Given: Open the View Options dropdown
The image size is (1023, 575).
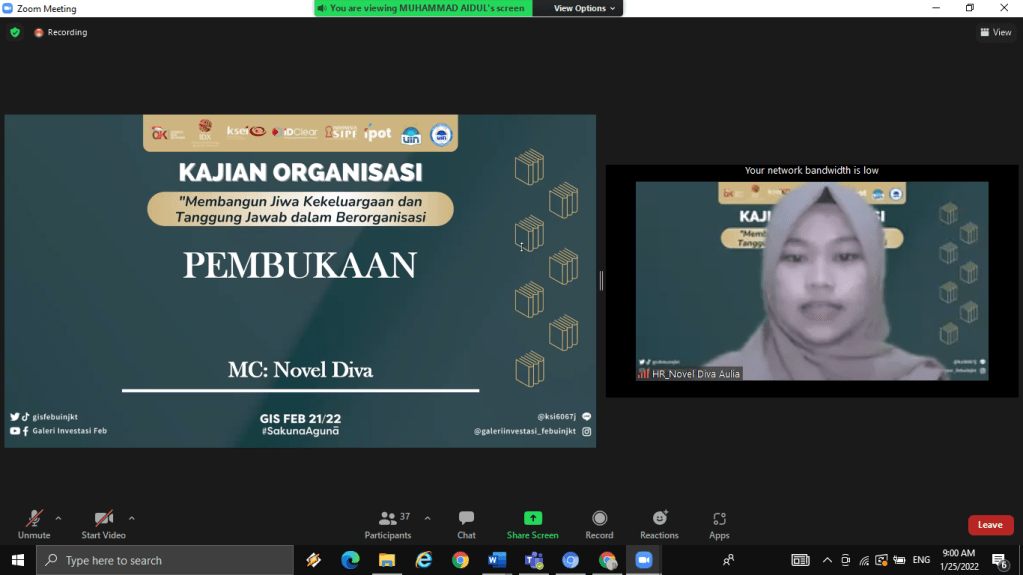Looking at the screenshot, I should click(586, 8).
